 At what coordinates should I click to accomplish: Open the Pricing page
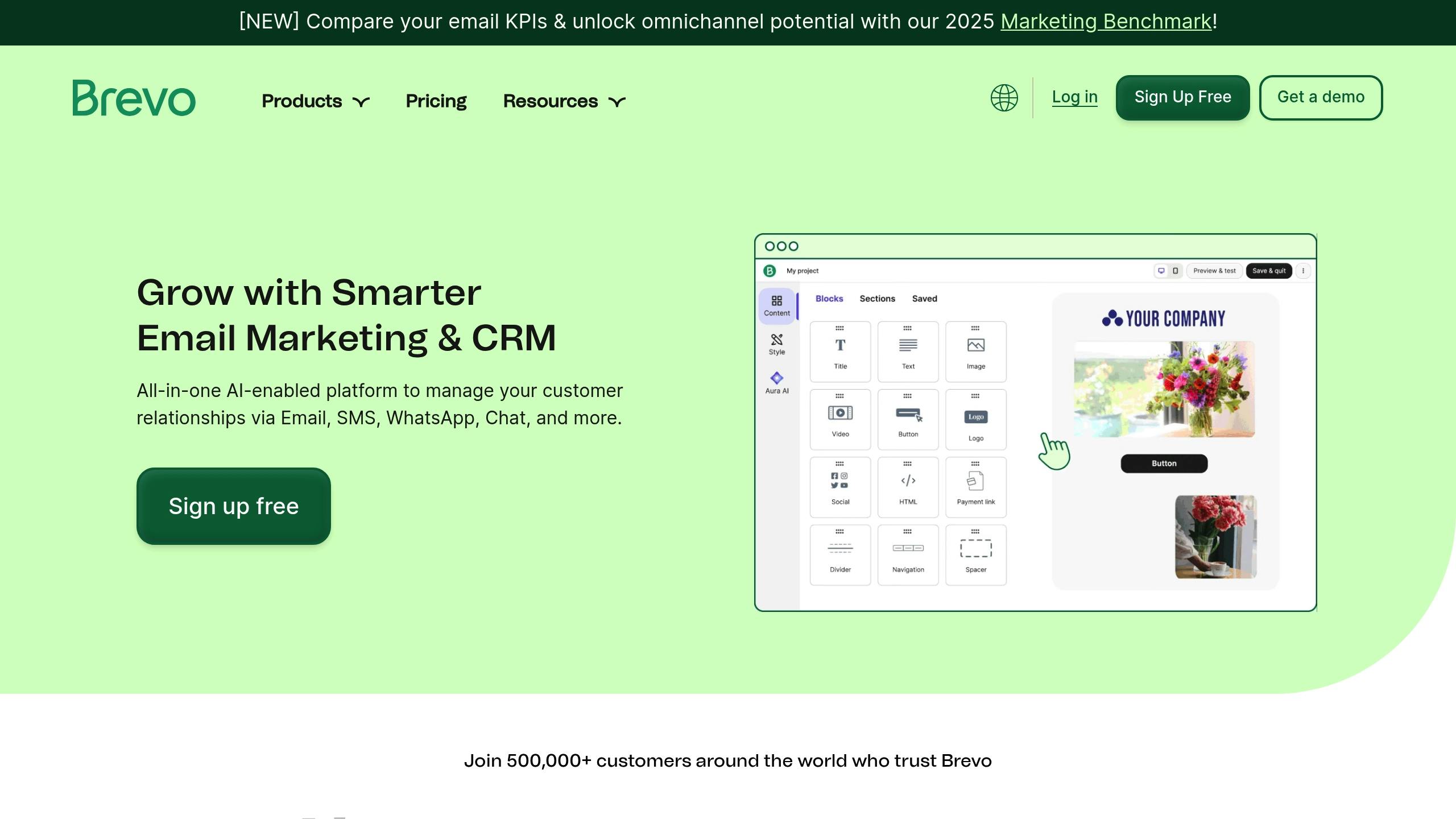(x=436, y=101)
